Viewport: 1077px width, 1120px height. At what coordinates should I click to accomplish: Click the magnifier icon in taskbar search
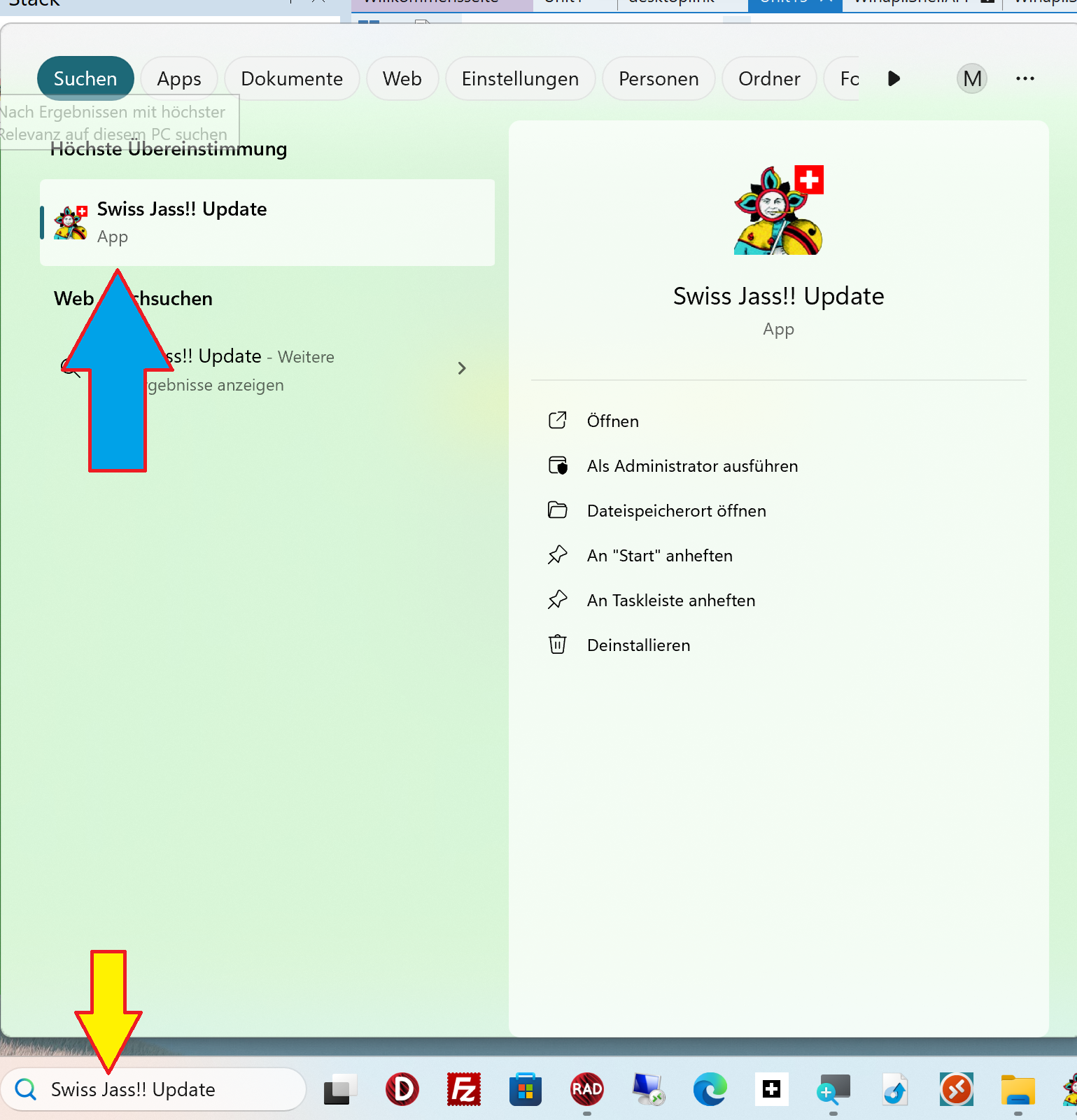(26, 1089)
